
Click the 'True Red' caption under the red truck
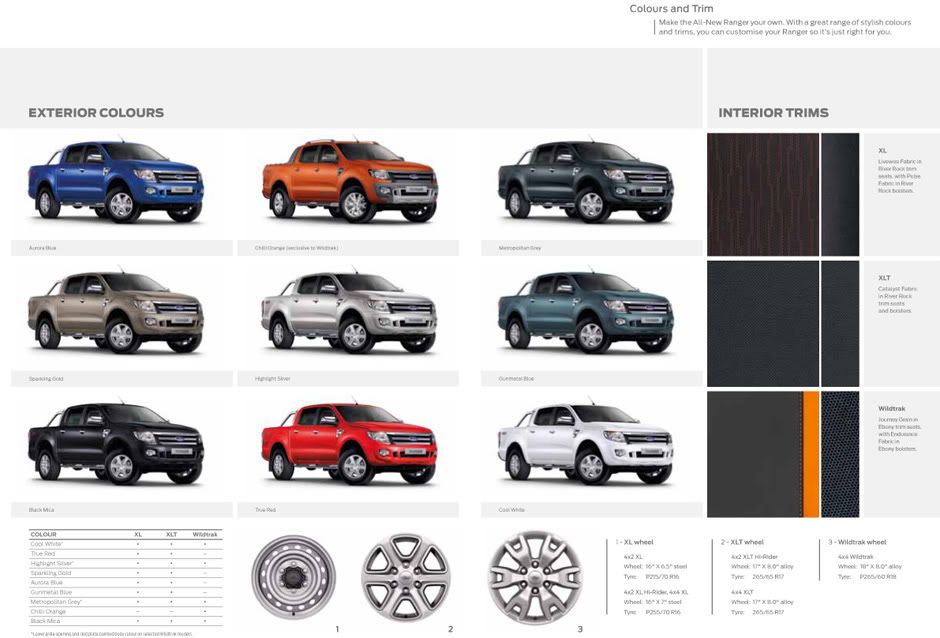(x=266, y=510)
